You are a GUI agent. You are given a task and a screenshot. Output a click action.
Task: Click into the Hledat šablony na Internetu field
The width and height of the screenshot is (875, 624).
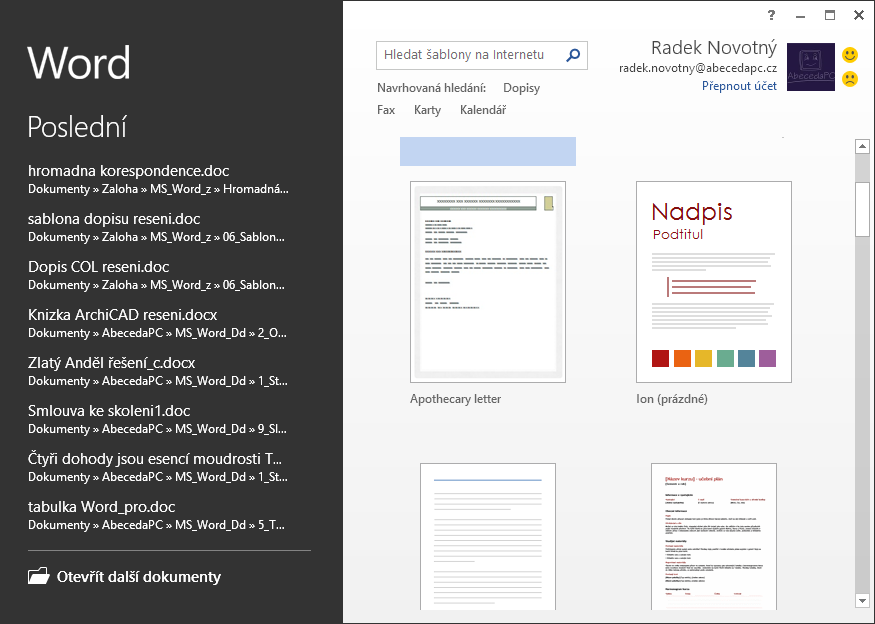click(482, 55)
